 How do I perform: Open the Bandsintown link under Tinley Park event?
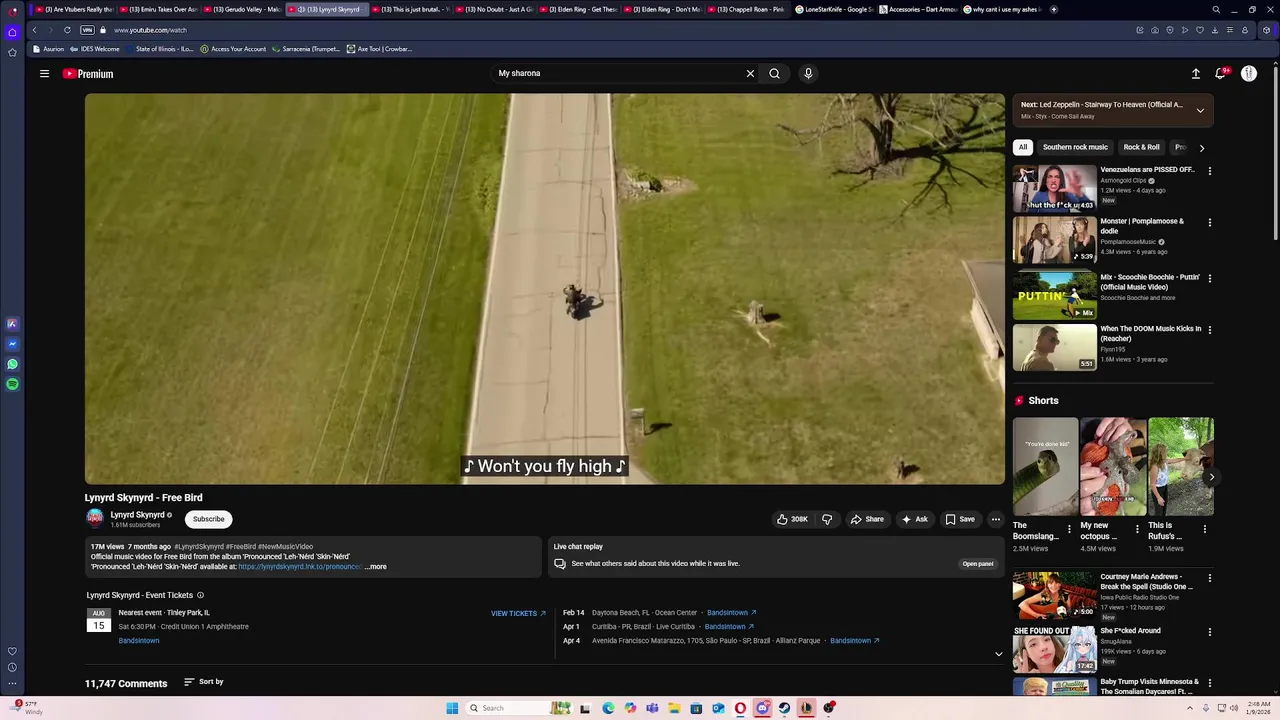(139, 640)
